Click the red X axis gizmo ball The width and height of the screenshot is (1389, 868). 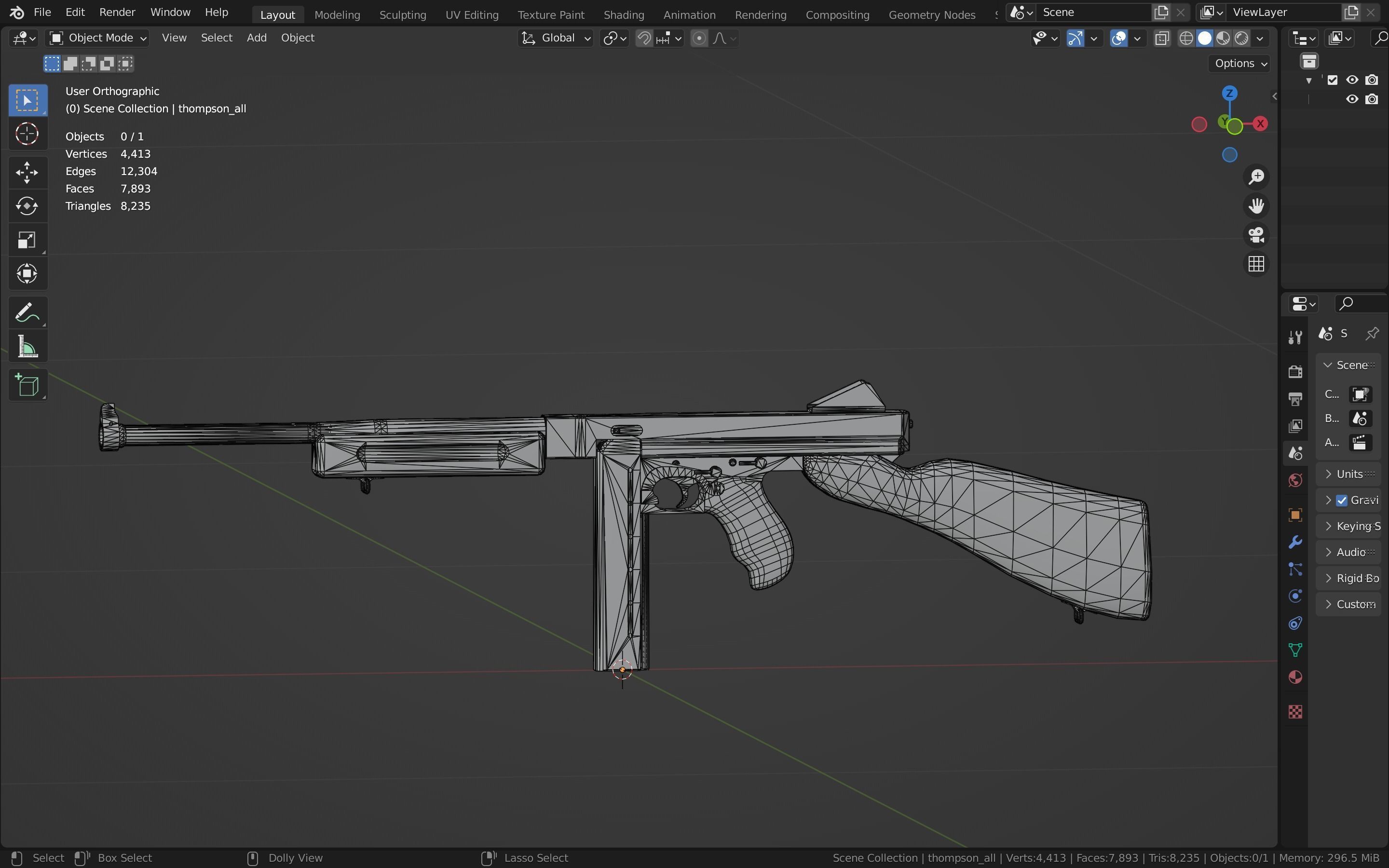[x=1260, y=123]
